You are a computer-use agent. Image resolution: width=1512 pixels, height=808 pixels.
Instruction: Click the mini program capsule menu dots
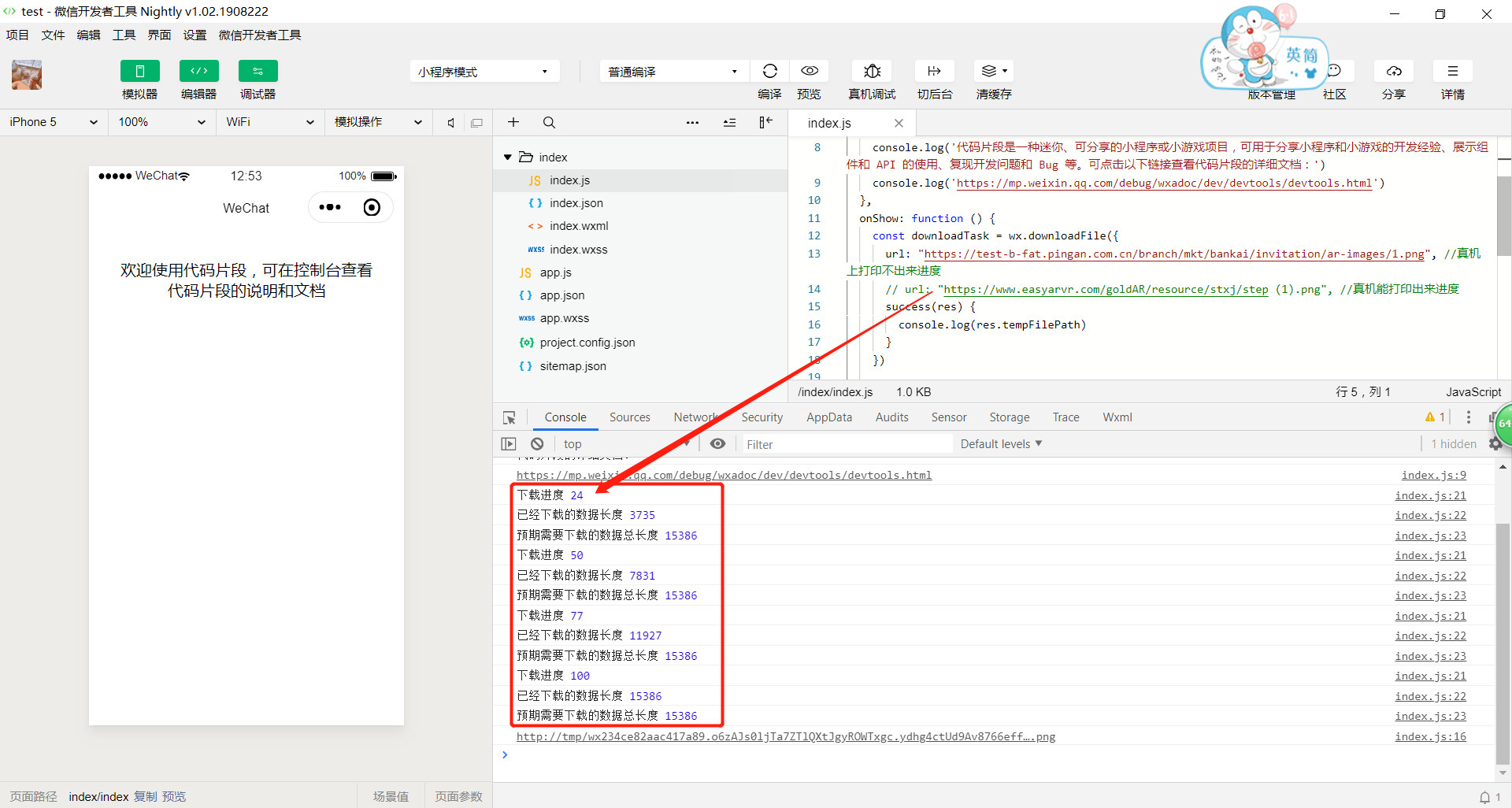[330, 207]
